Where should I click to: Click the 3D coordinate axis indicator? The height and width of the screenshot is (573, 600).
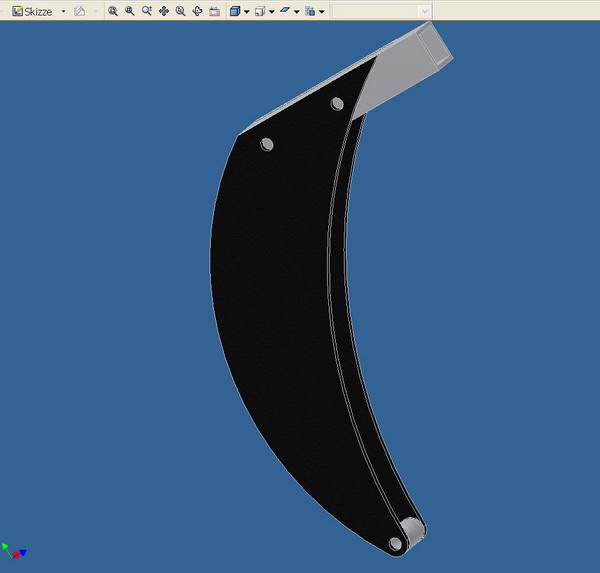click(14, 550)
